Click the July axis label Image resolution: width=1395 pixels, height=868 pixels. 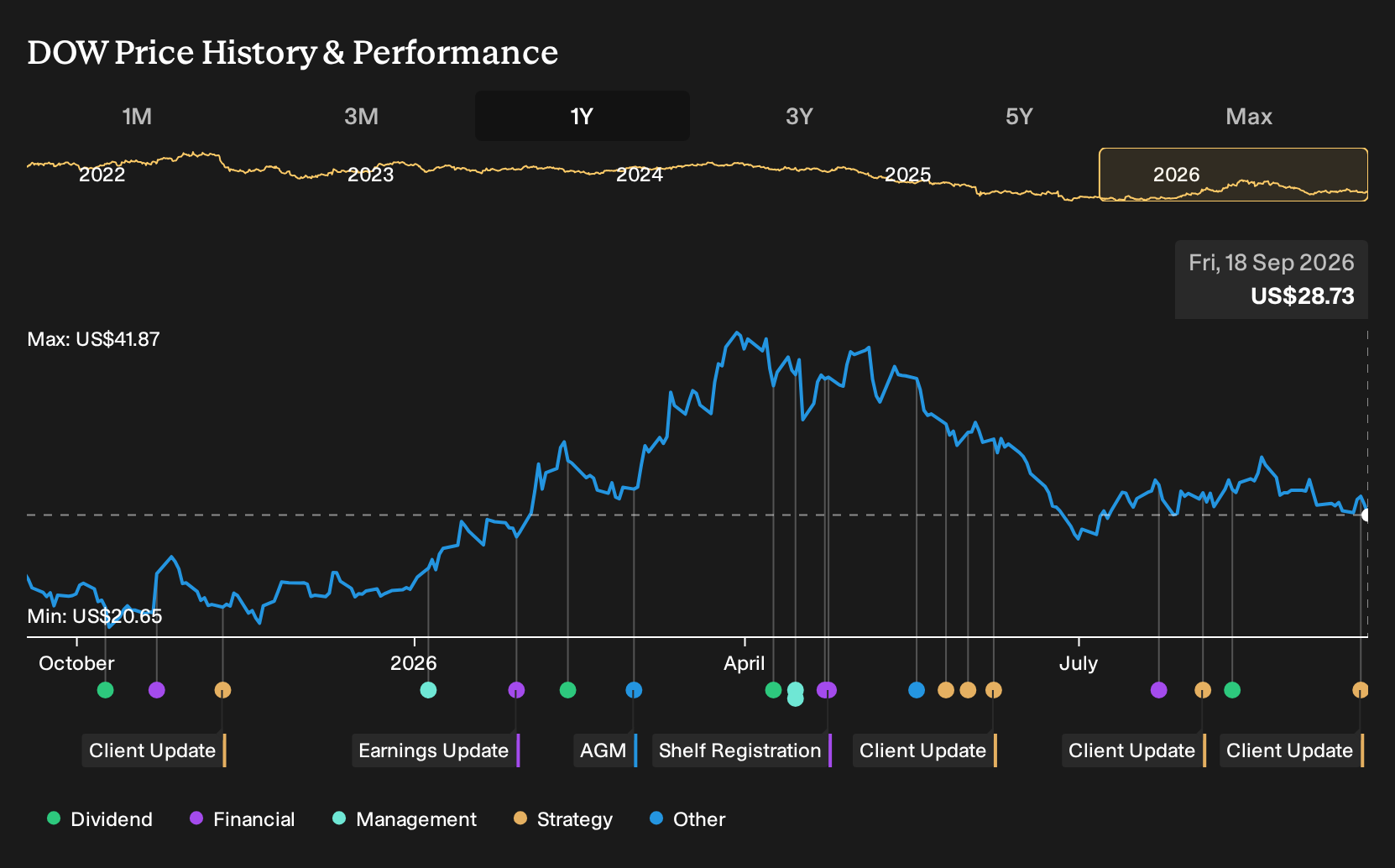[x=1078, y=663]
